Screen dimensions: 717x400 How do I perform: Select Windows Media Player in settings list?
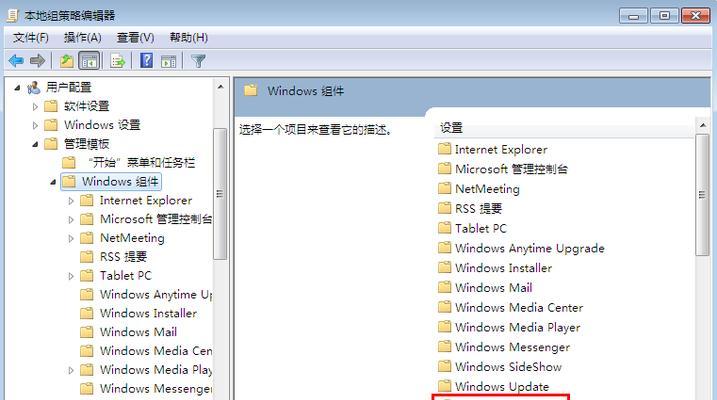point(518,327)
